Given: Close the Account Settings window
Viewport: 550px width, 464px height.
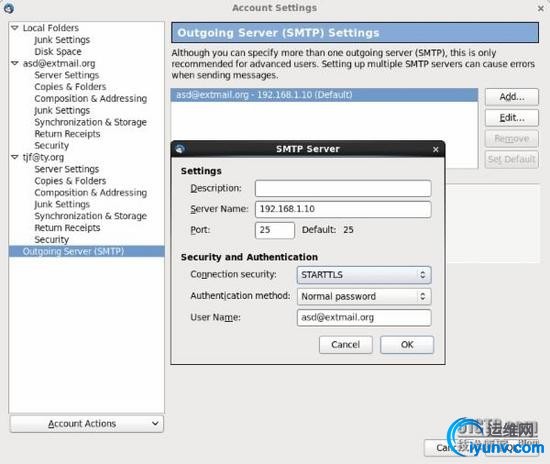Looking at the screenshot, I should [541, 8].
